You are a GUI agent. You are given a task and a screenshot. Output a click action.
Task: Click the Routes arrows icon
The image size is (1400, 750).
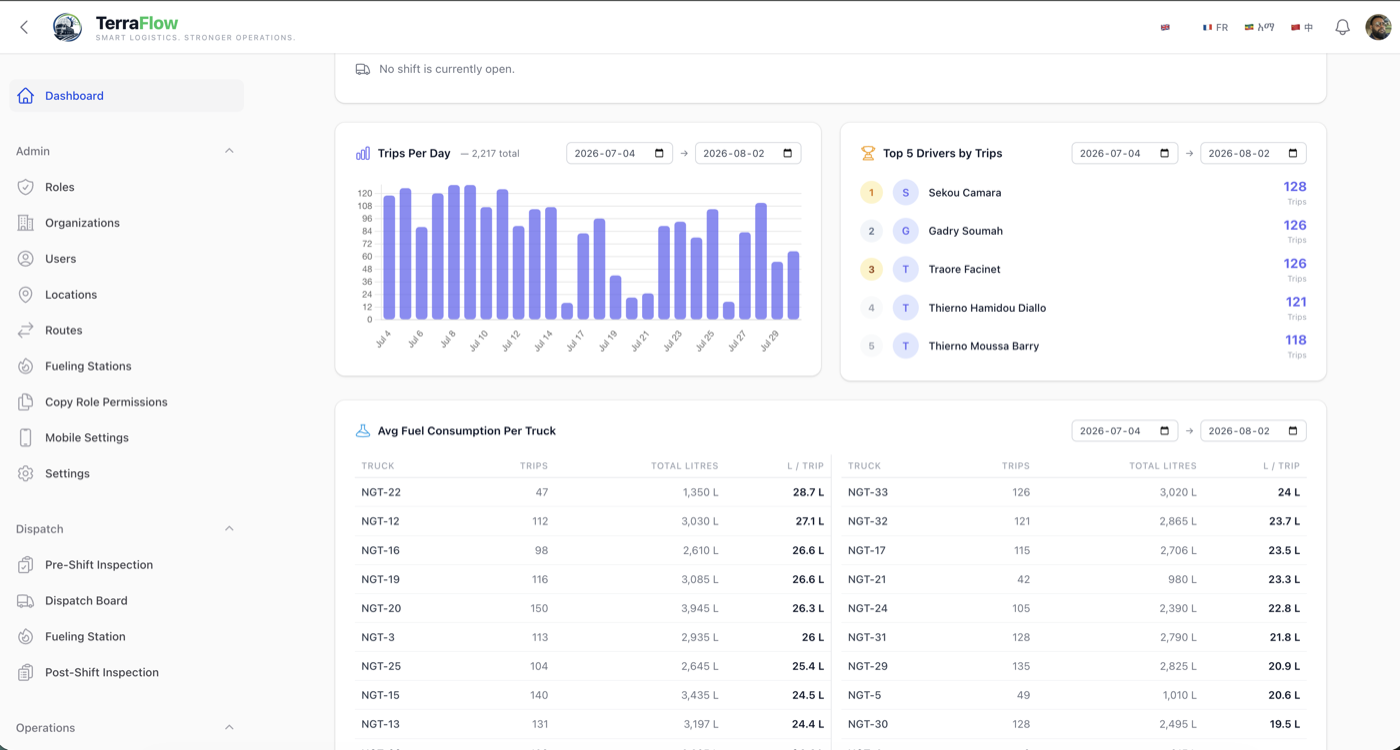[26, 330]
